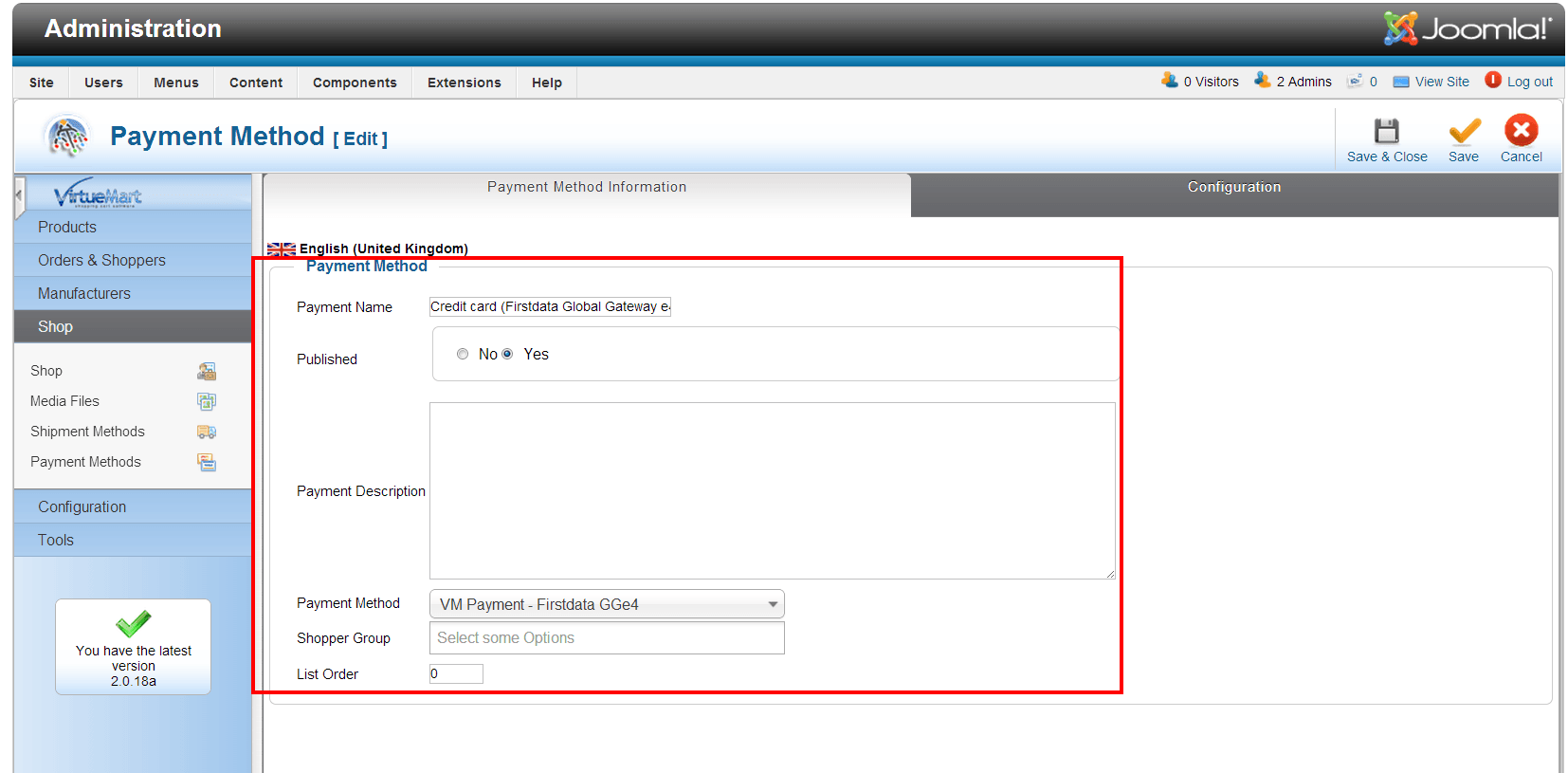Open the Extensions menu
Viewport: 1568px width, 773px height.
[x=465, y=83]
